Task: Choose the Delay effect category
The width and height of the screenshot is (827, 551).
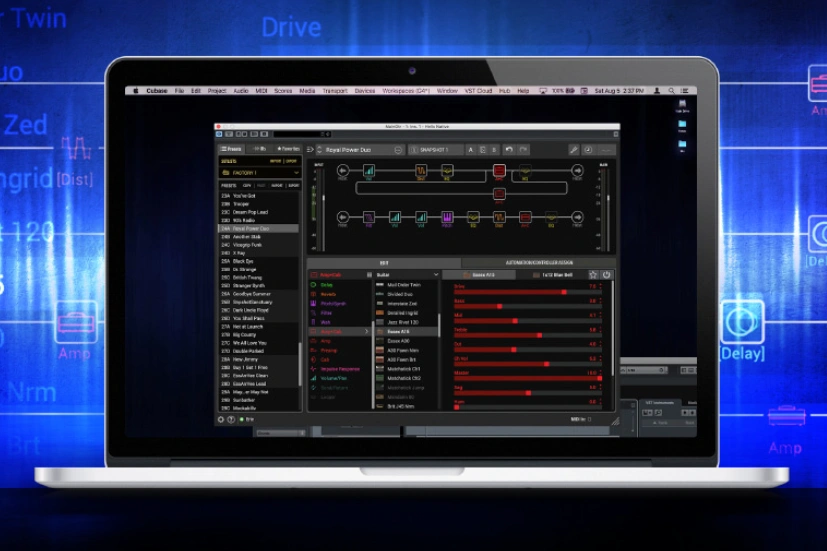Action: [x=327, y=285]
